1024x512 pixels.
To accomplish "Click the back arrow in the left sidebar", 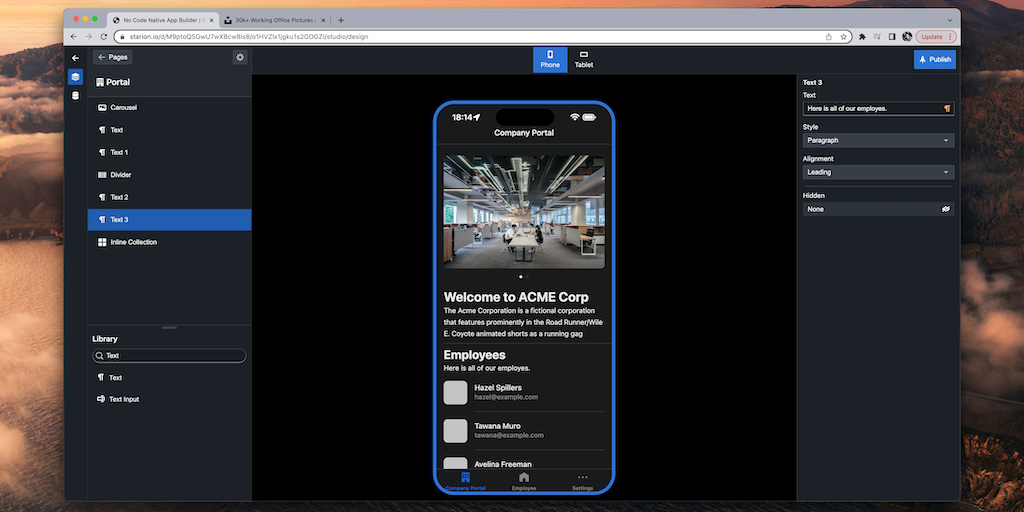I will point(75,58).
